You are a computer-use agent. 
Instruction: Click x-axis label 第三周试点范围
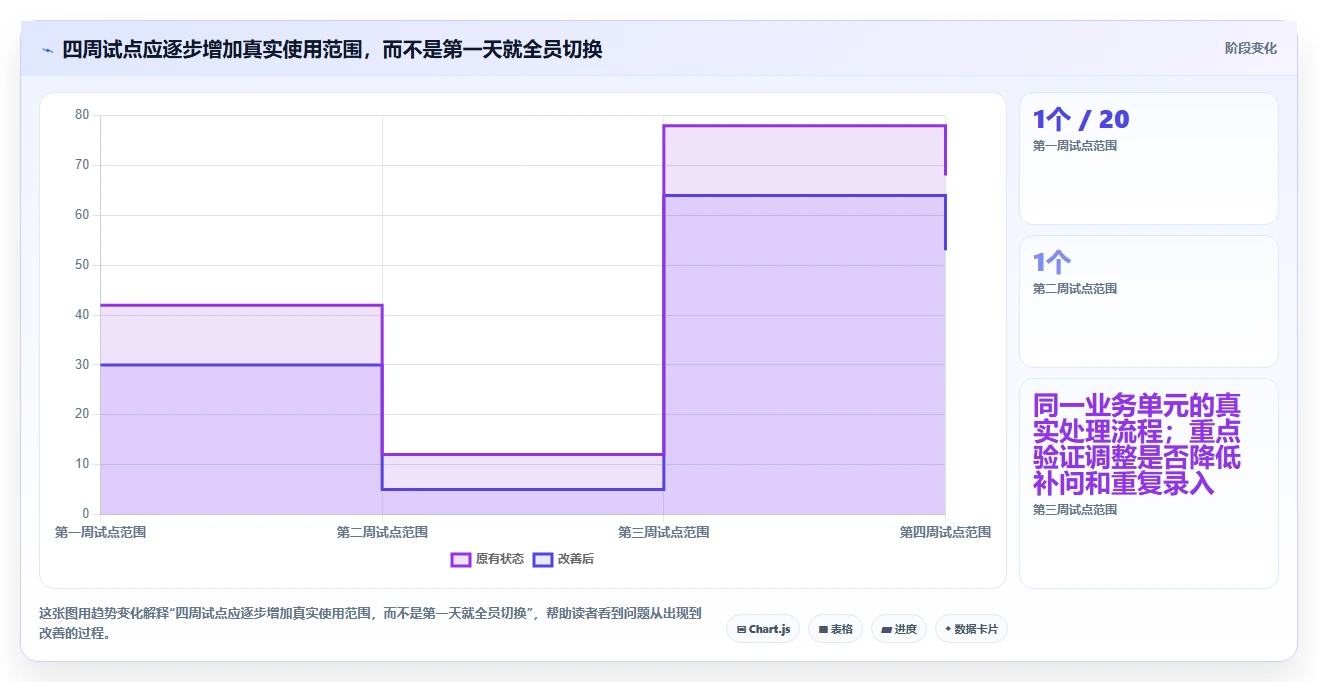[x=663, y=532]
